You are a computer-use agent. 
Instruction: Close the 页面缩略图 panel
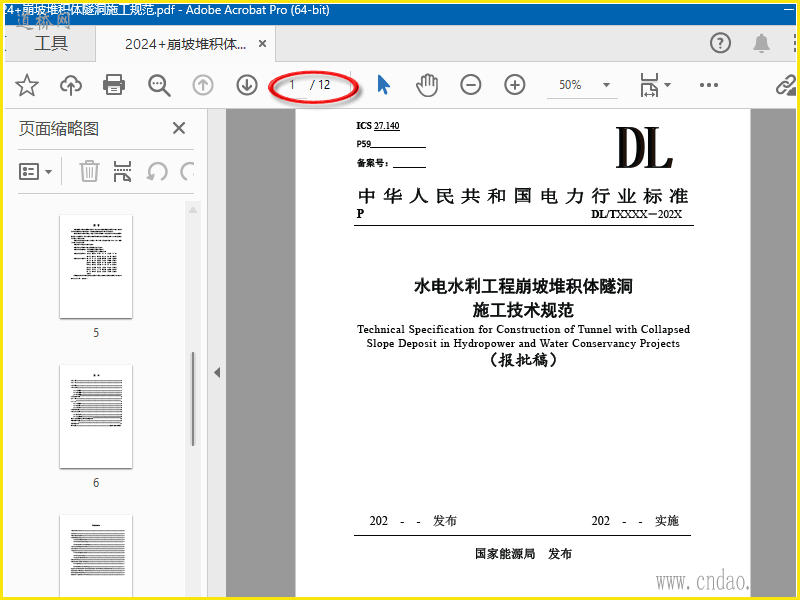coord(179,128)
